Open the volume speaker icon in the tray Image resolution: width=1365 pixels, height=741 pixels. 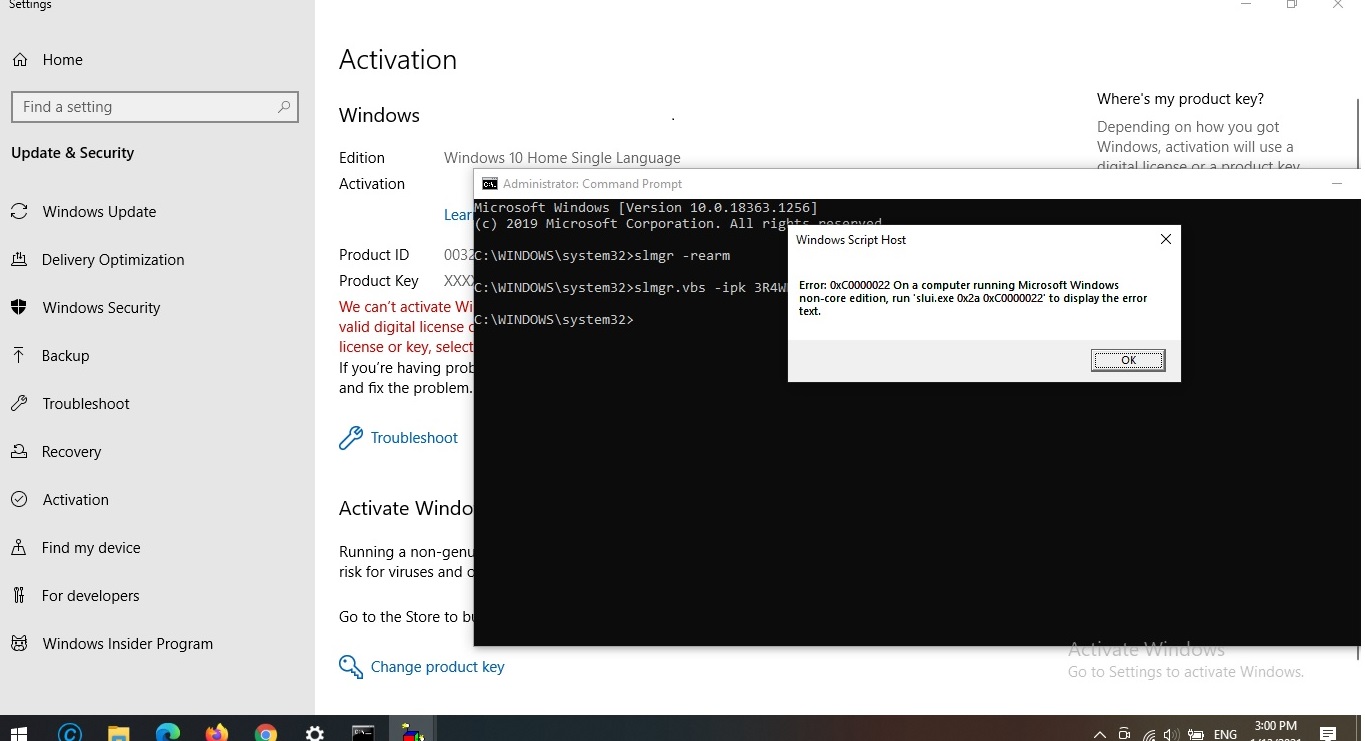1171,733
